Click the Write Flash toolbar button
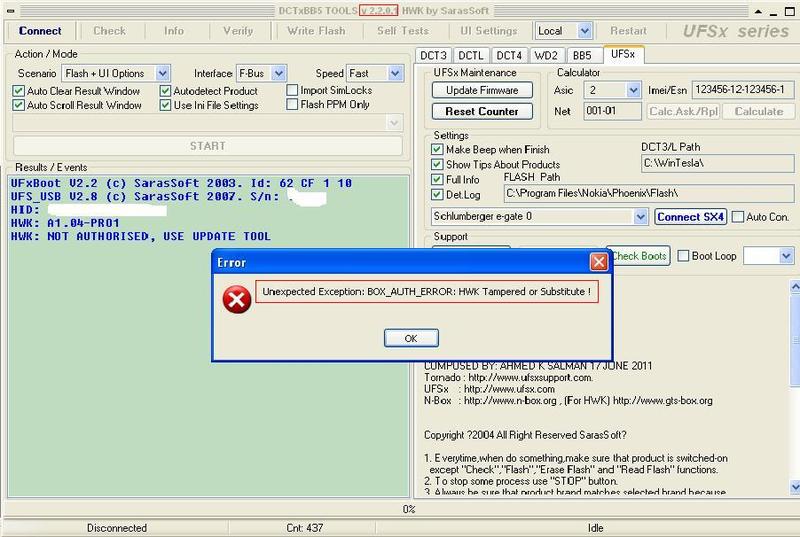This screenshot has height=537, width=800. [316, 31]
